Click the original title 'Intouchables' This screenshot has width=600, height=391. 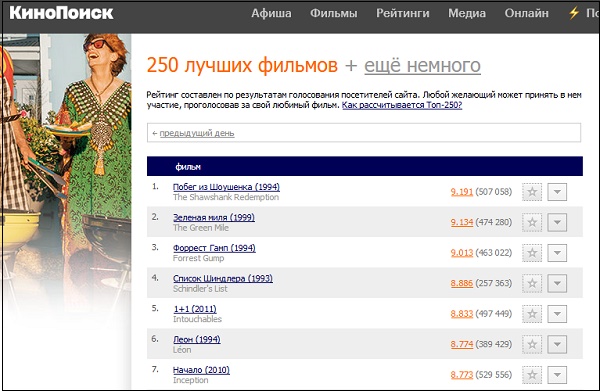[197, 319]
